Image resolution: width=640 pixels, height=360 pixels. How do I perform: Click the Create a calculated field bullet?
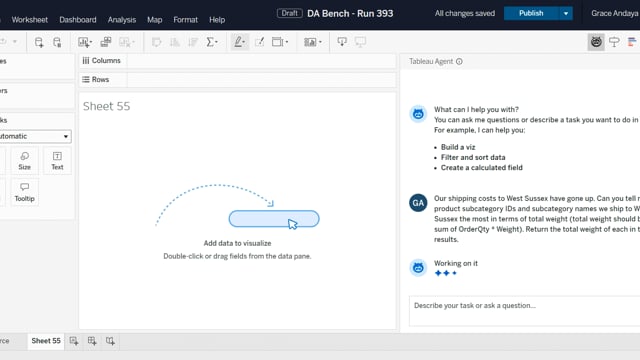click(x=482, y=168)
